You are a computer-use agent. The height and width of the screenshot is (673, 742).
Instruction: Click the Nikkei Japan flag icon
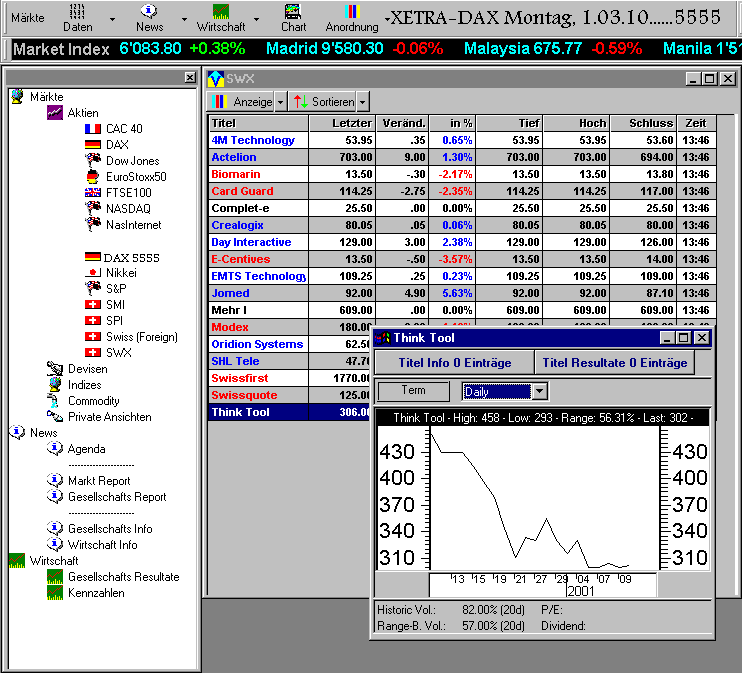(x=93, y=273)
